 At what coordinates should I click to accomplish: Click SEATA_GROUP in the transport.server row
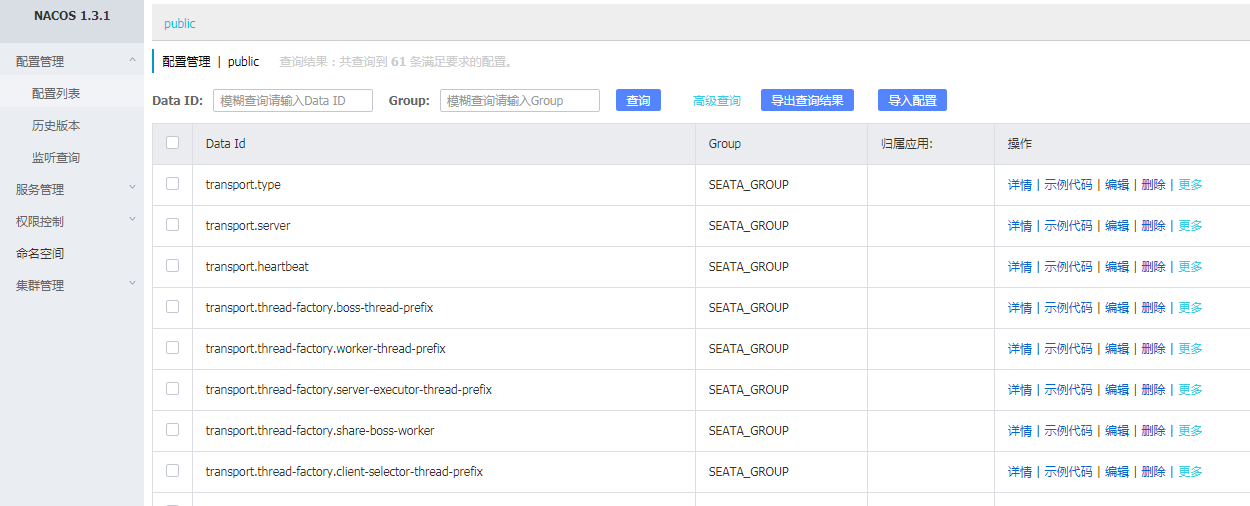749,226
